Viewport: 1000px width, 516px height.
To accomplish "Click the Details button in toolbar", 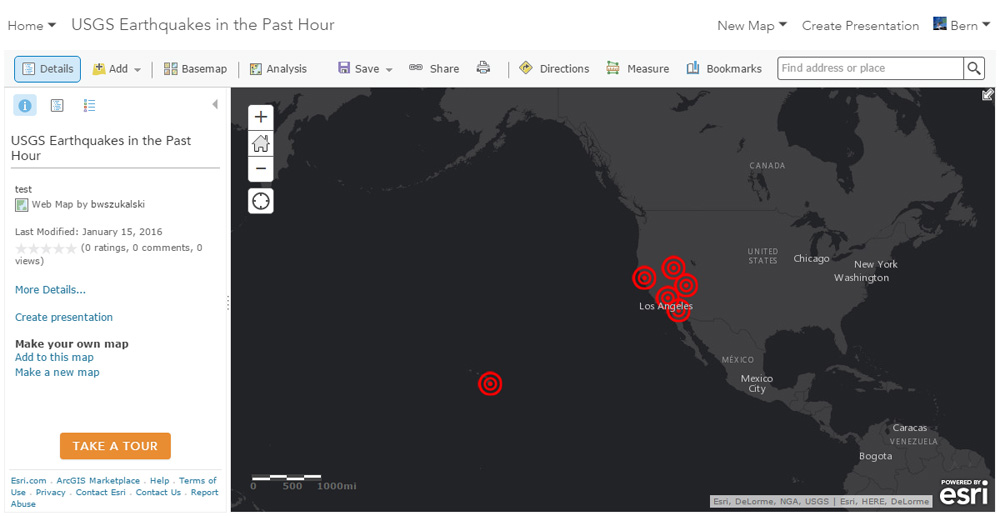I will pyautogui.click(x=48, y=69).
